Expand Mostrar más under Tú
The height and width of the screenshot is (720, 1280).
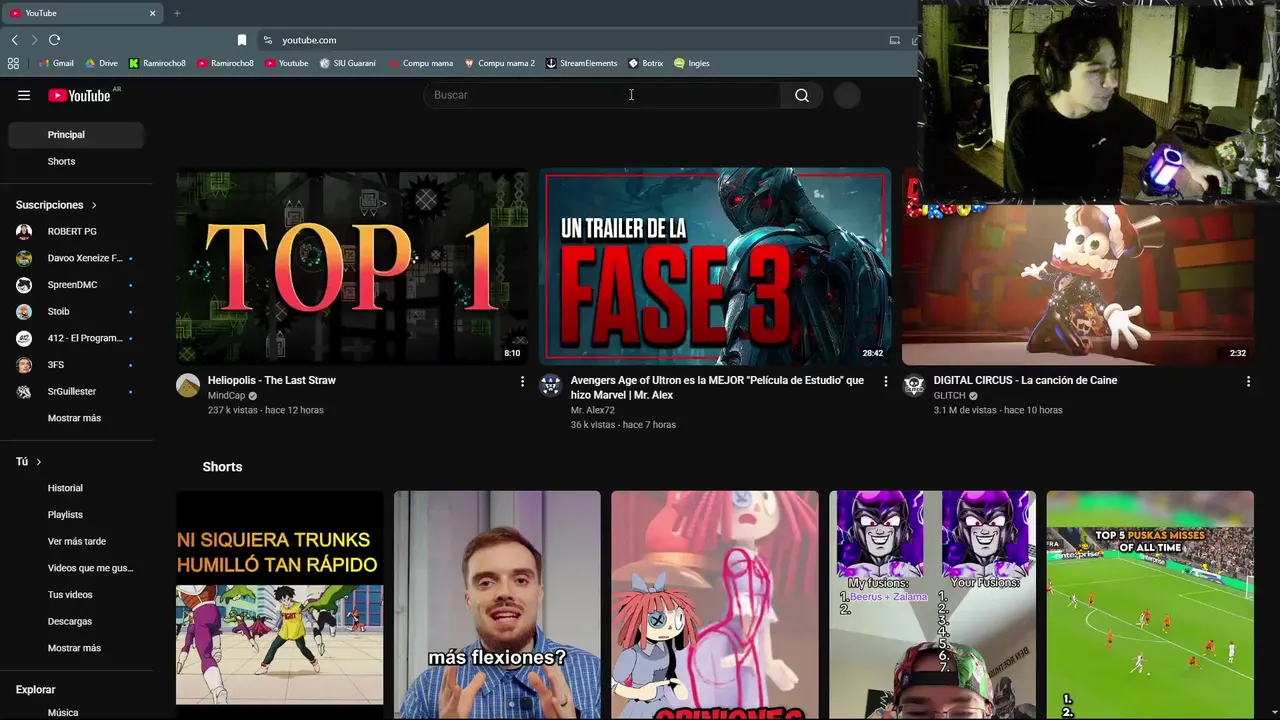pos(76,648)
